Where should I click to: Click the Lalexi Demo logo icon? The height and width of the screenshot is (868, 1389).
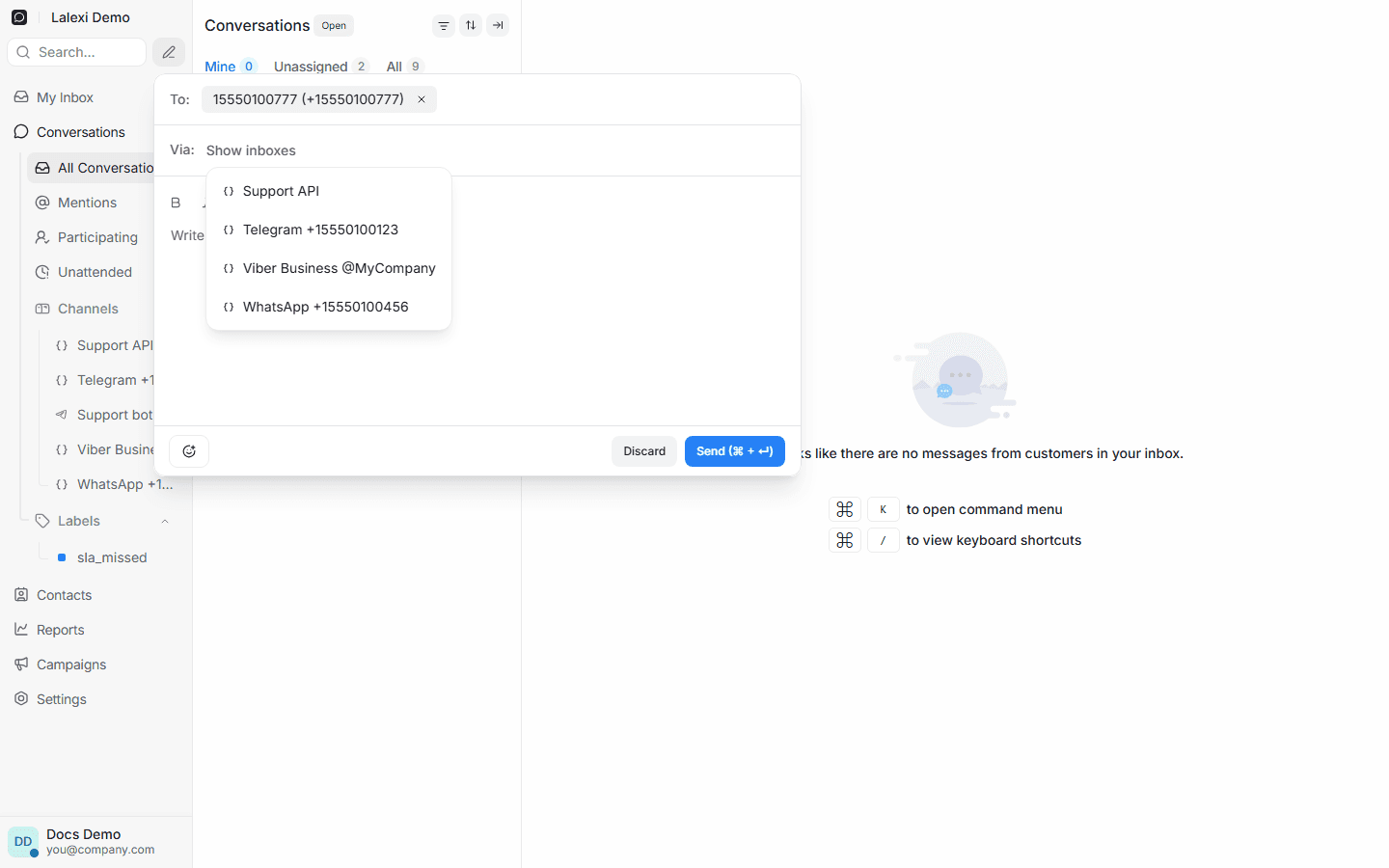[19, 17]
